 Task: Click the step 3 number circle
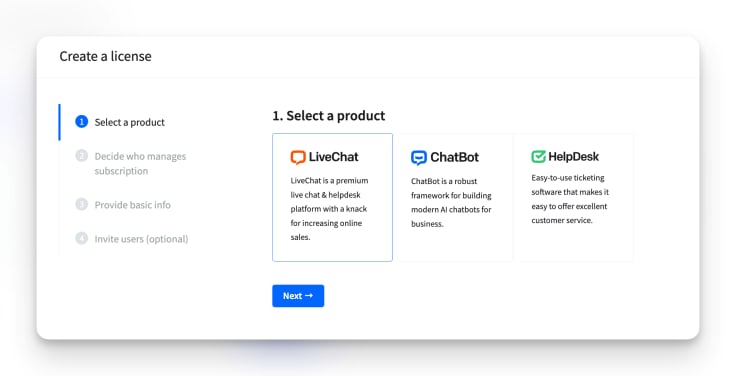(82, 204)
